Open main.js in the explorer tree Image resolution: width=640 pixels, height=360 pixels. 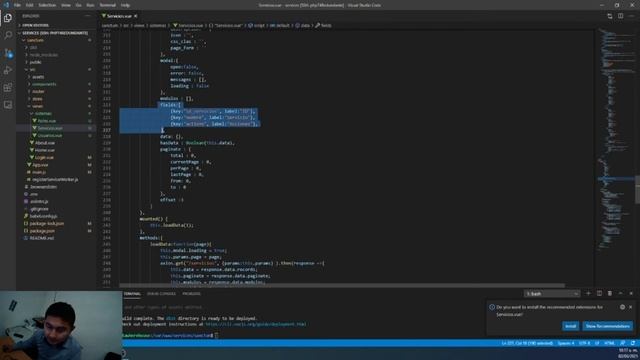pos(39,172)
